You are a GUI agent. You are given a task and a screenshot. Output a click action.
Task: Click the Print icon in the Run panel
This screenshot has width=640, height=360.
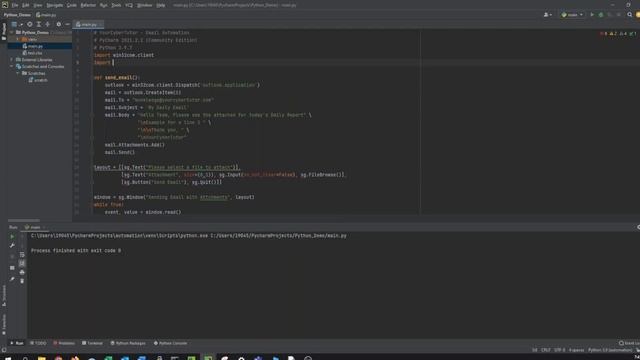tap(22, 272)
